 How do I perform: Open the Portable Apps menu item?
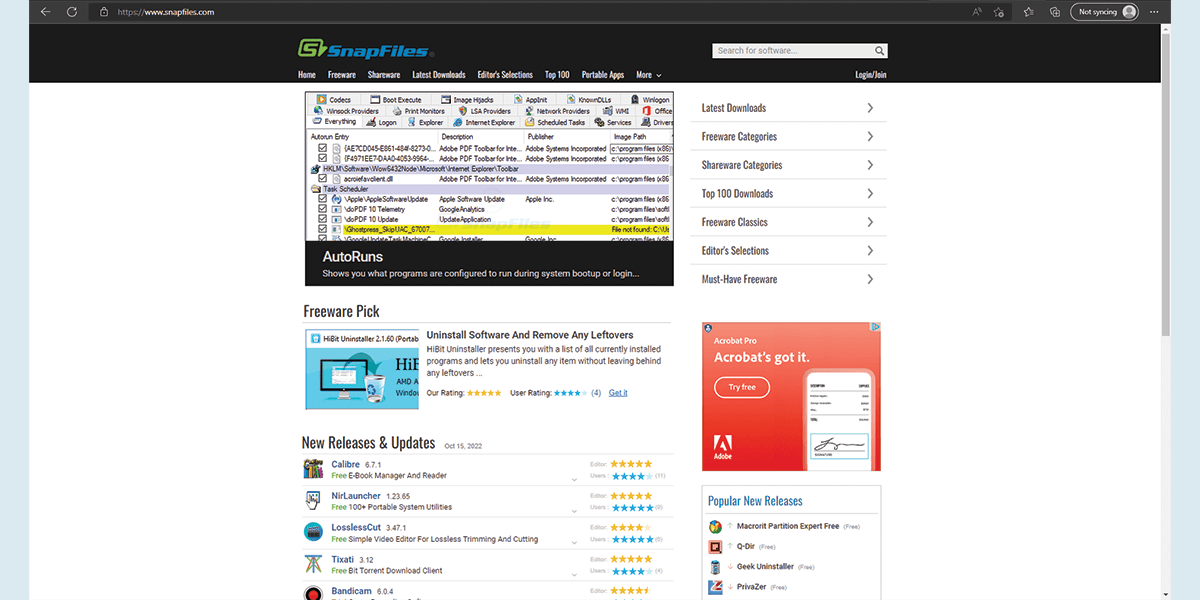click(x=603, y=75)
